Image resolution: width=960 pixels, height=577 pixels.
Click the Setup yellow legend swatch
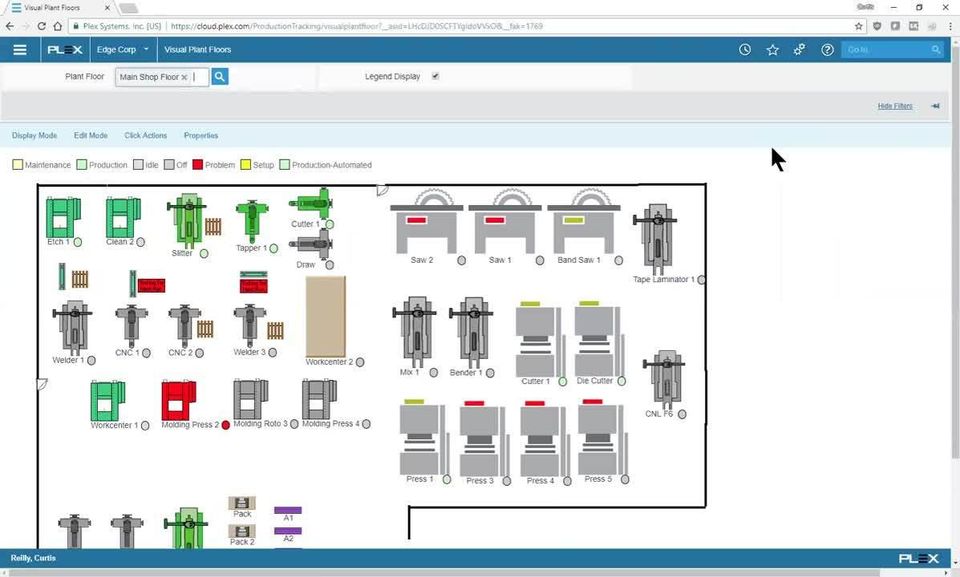(246, 165)
